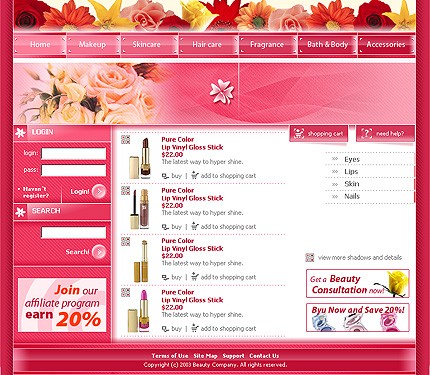This screenshot has height=375, width=430.
Task: Click the flower icon beside SEARCH heading
Action: click(20, 212)
